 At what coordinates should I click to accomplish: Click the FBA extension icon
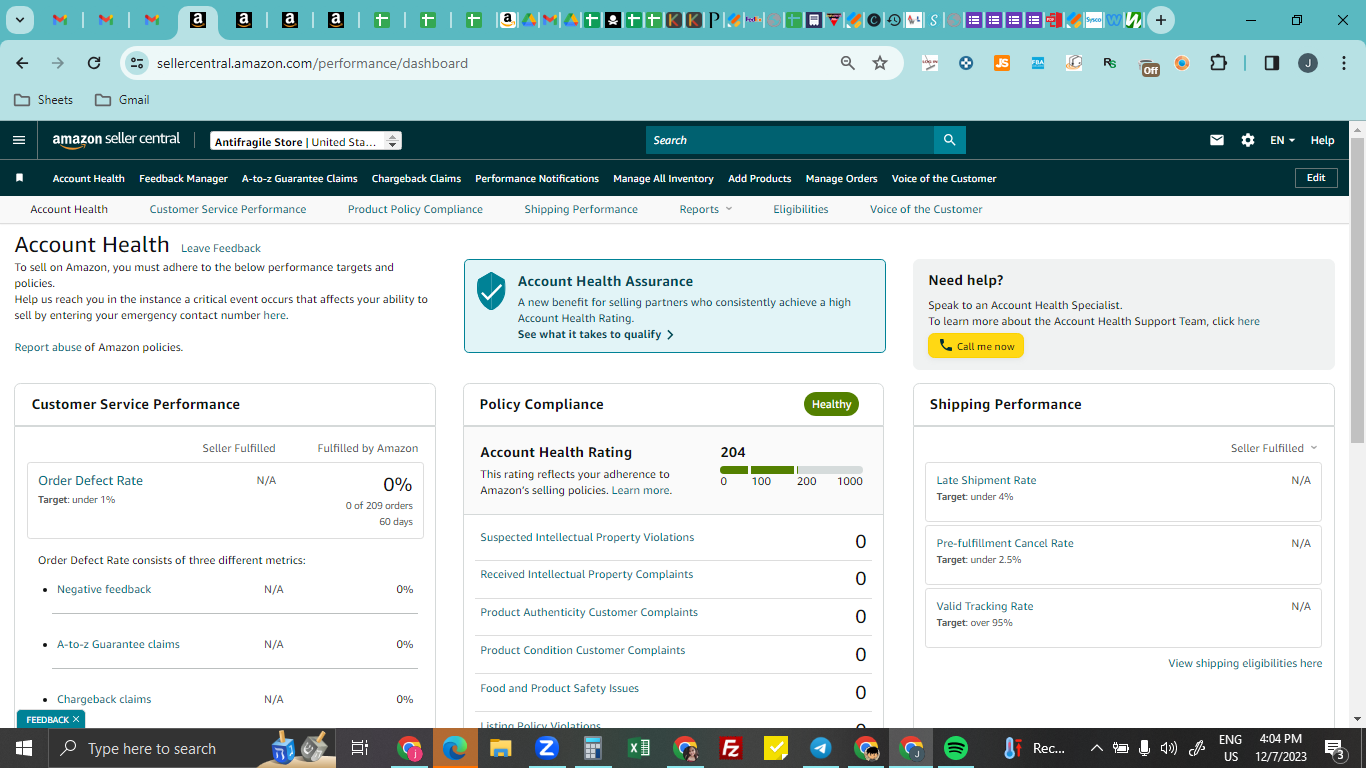click(x=1038, y=63)
